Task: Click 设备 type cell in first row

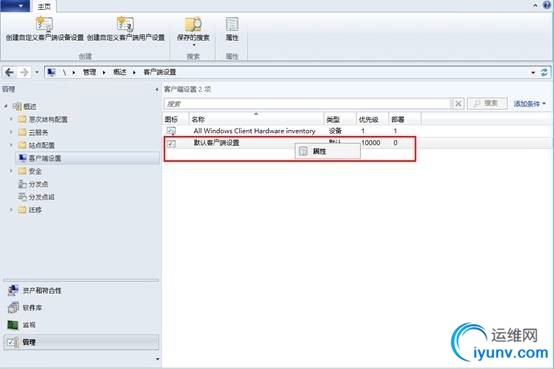Action: click(x=335, y=131)
